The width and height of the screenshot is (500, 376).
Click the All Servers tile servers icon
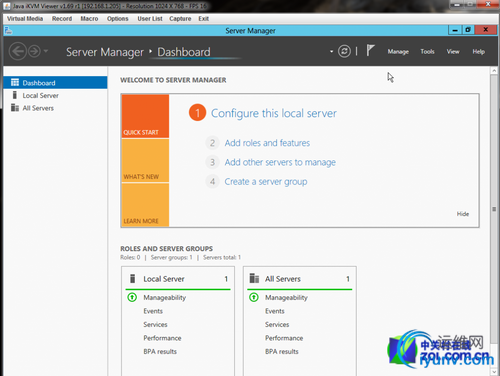tap(254, 278)
